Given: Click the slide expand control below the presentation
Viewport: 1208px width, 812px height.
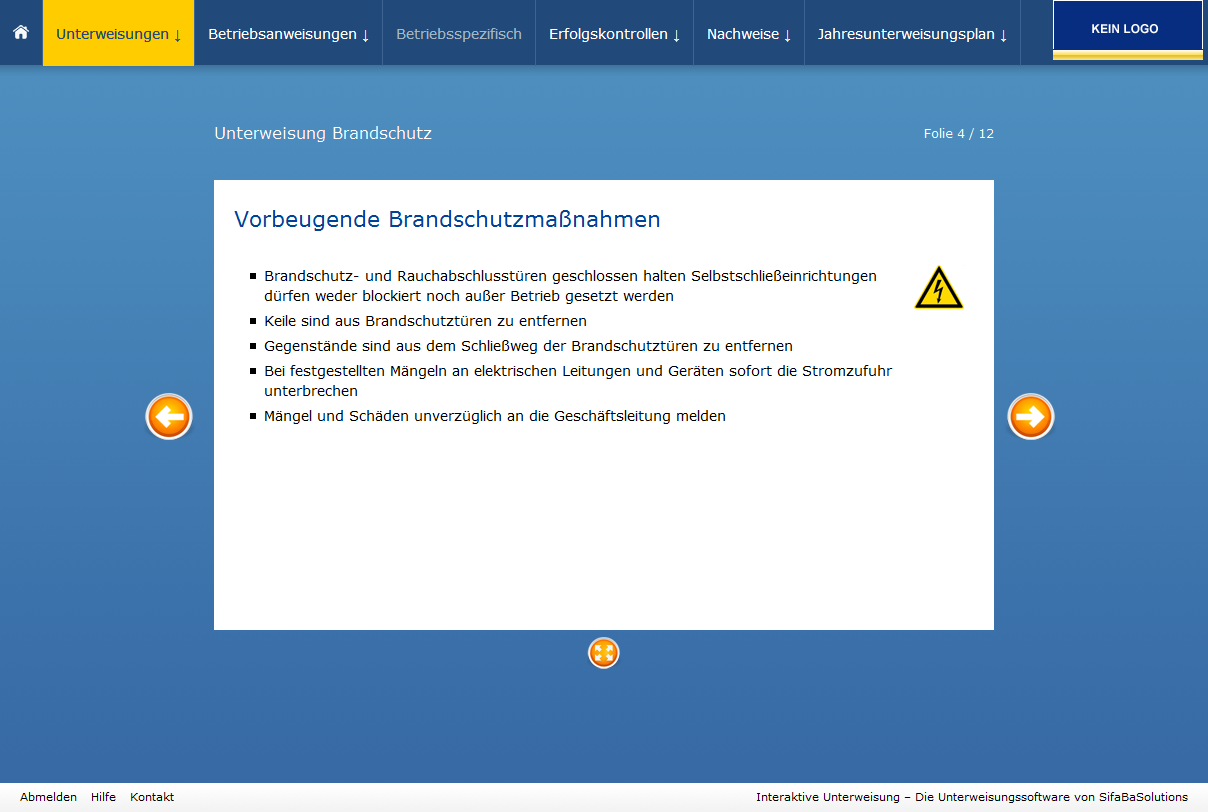Looking at the screenshot, I should (x=603, y=652).
